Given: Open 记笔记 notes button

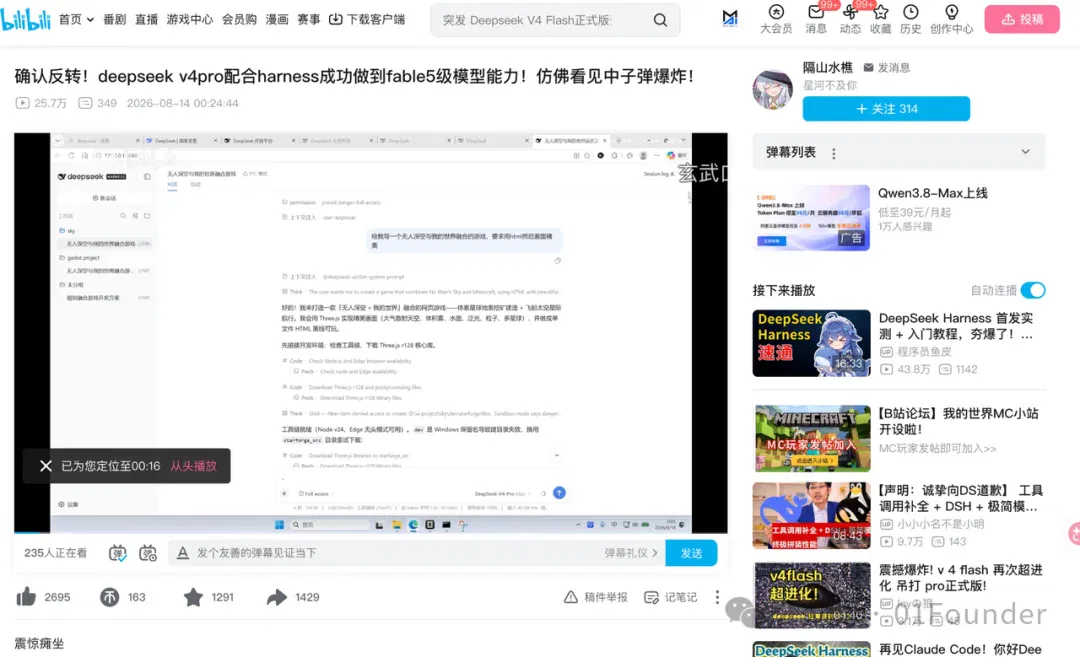Looking at the screenshot, I should [x=671, y=597].
